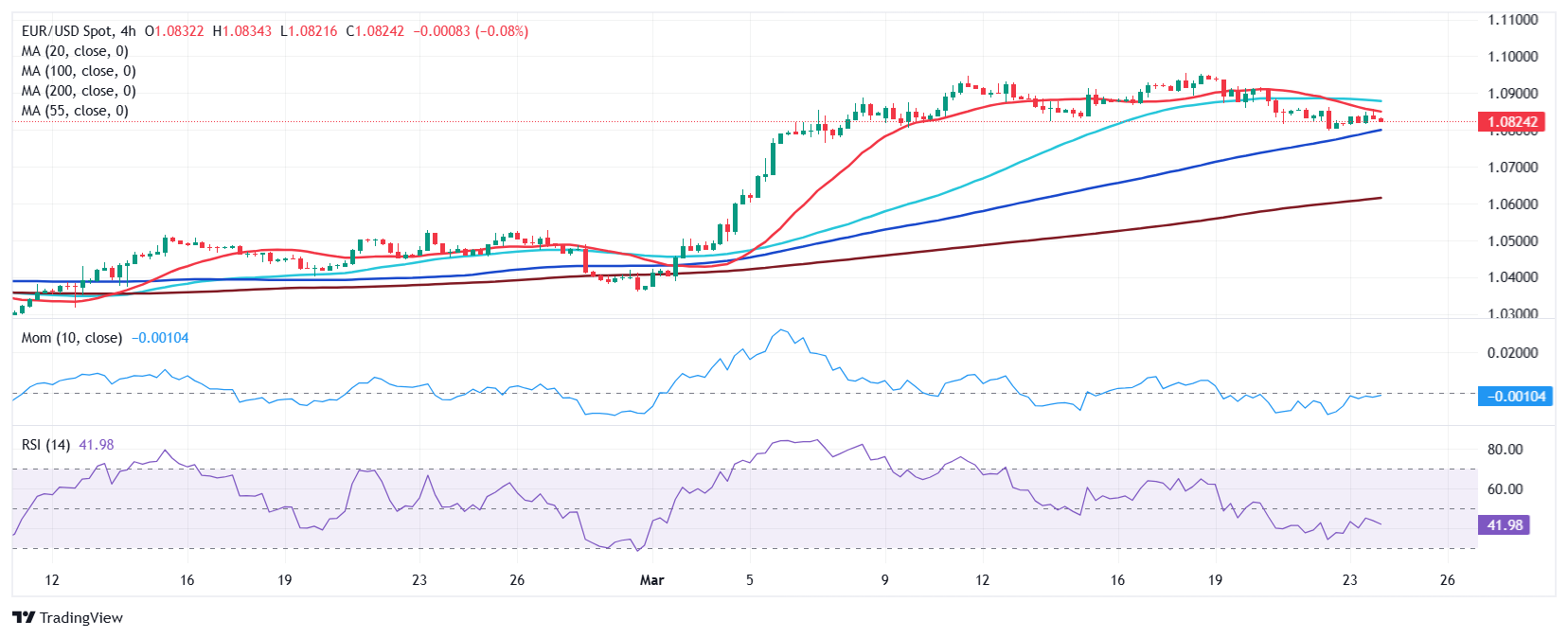Select the 1.06000 level on the price scale
1568x638 pixels.
tap(1512, 204)
